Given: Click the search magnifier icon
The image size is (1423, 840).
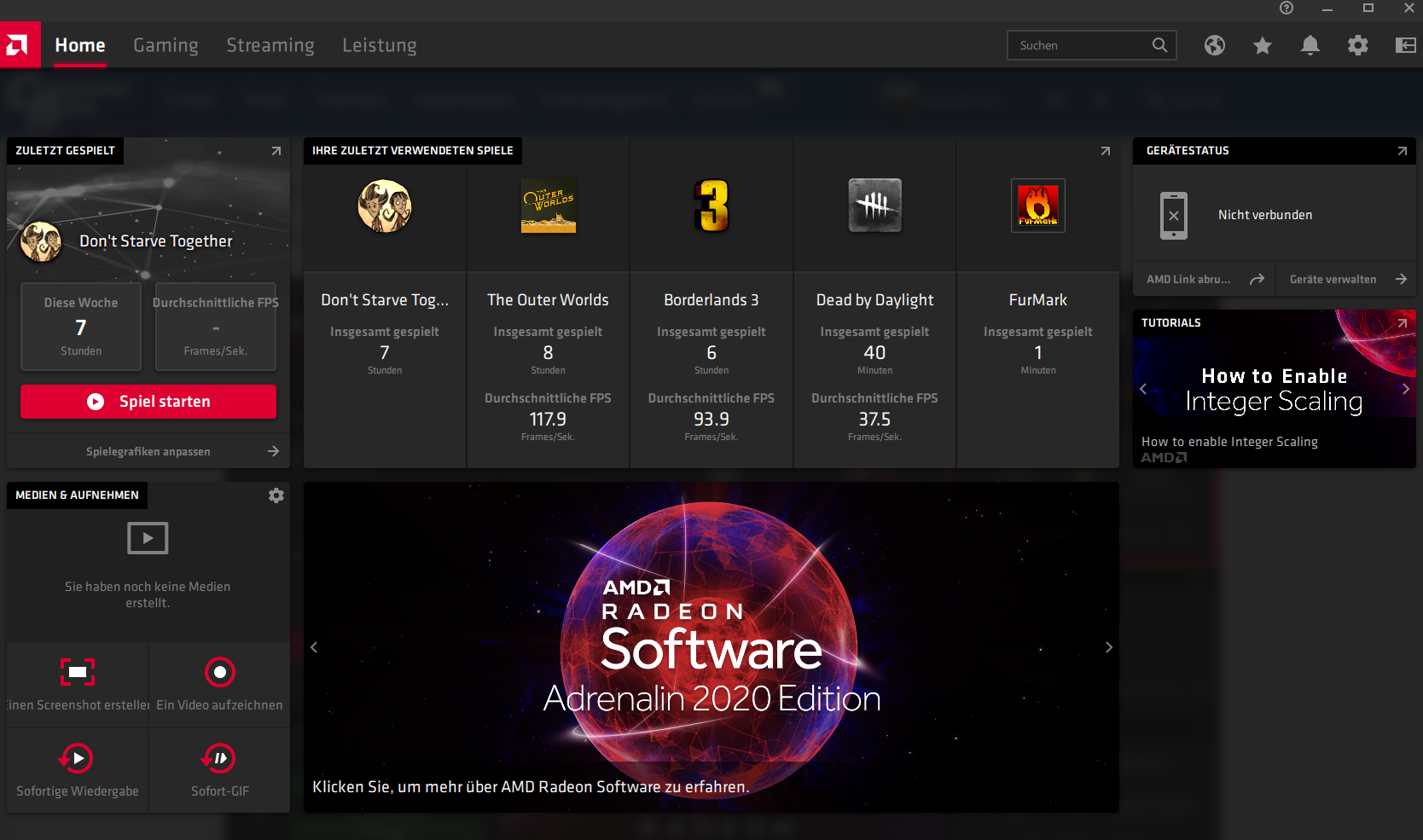Looking at the screenshot, I should click(1159, 45).
